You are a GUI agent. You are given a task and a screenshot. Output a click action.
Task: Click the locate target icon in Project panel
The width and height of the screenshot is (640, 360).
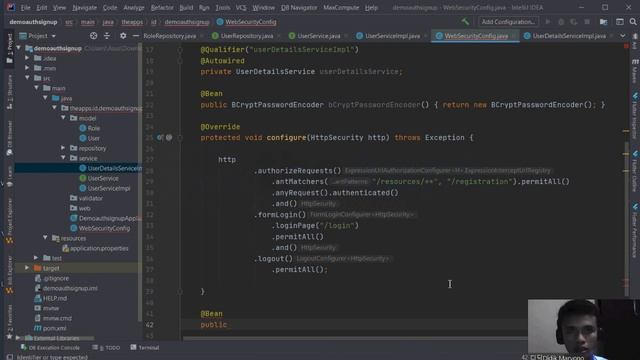(93, 36)
